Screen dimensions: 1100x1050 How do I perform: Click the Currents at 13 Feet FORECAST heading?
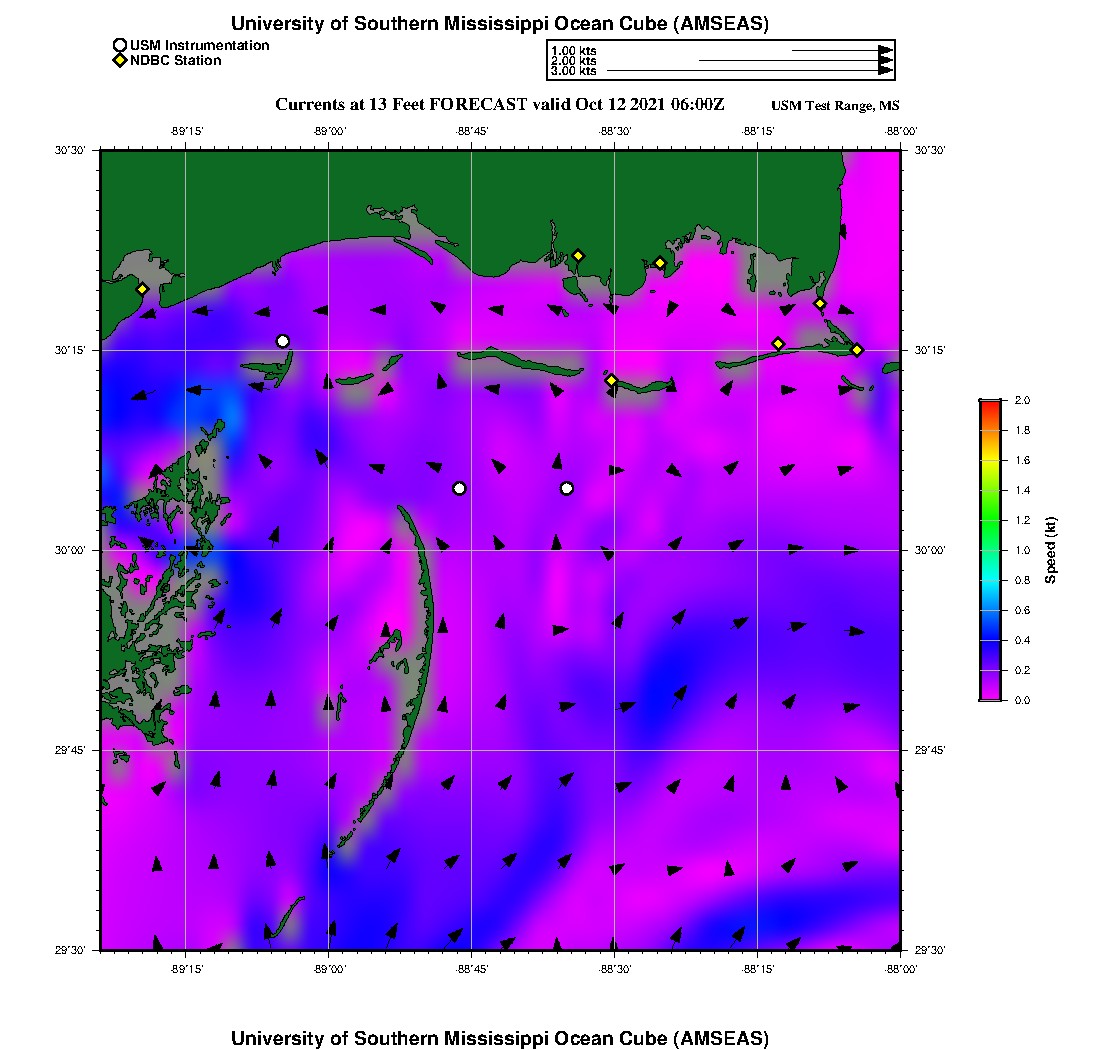500,104
